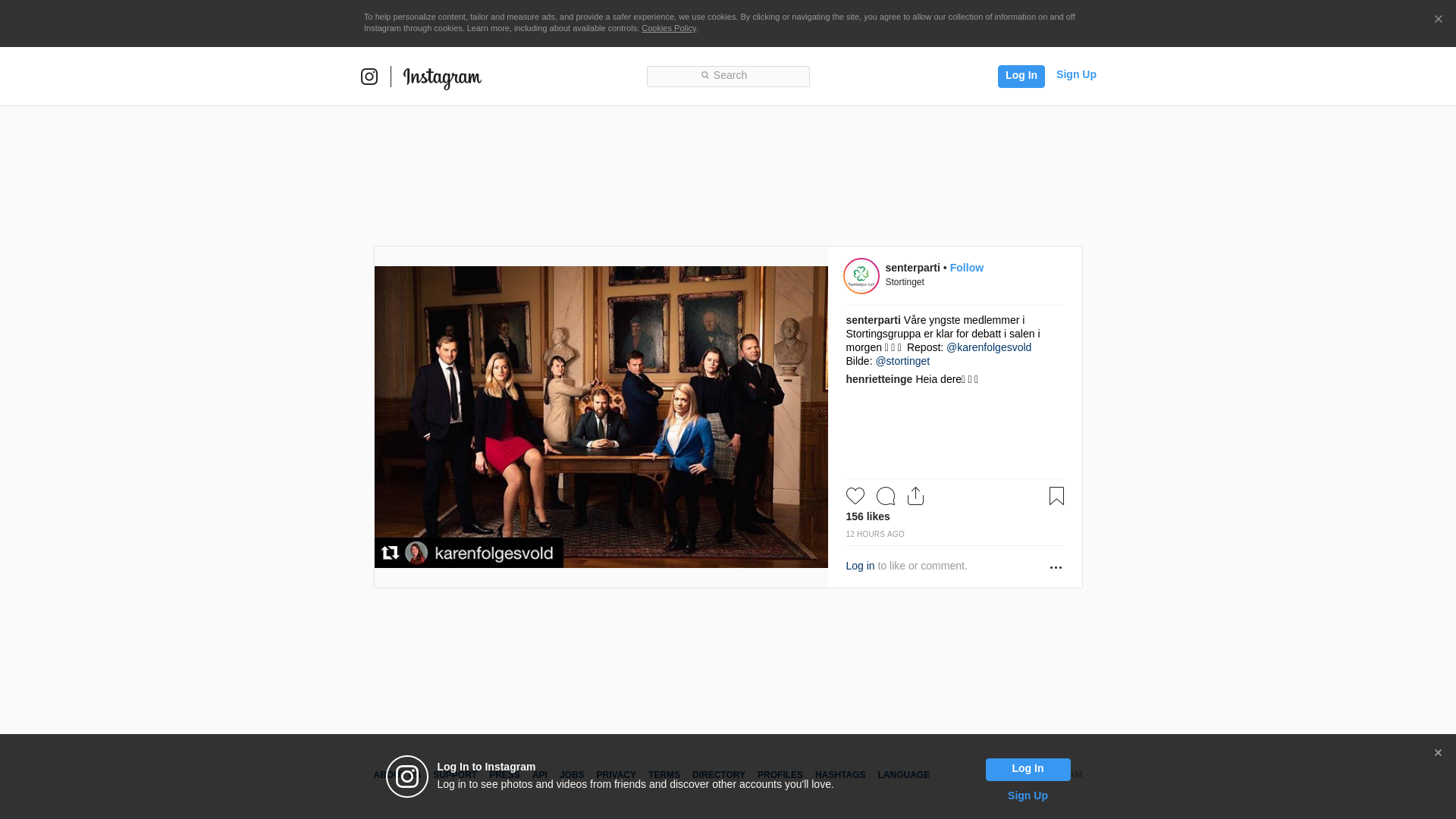Open the Cookies Policy link

[x=669, y=28]
